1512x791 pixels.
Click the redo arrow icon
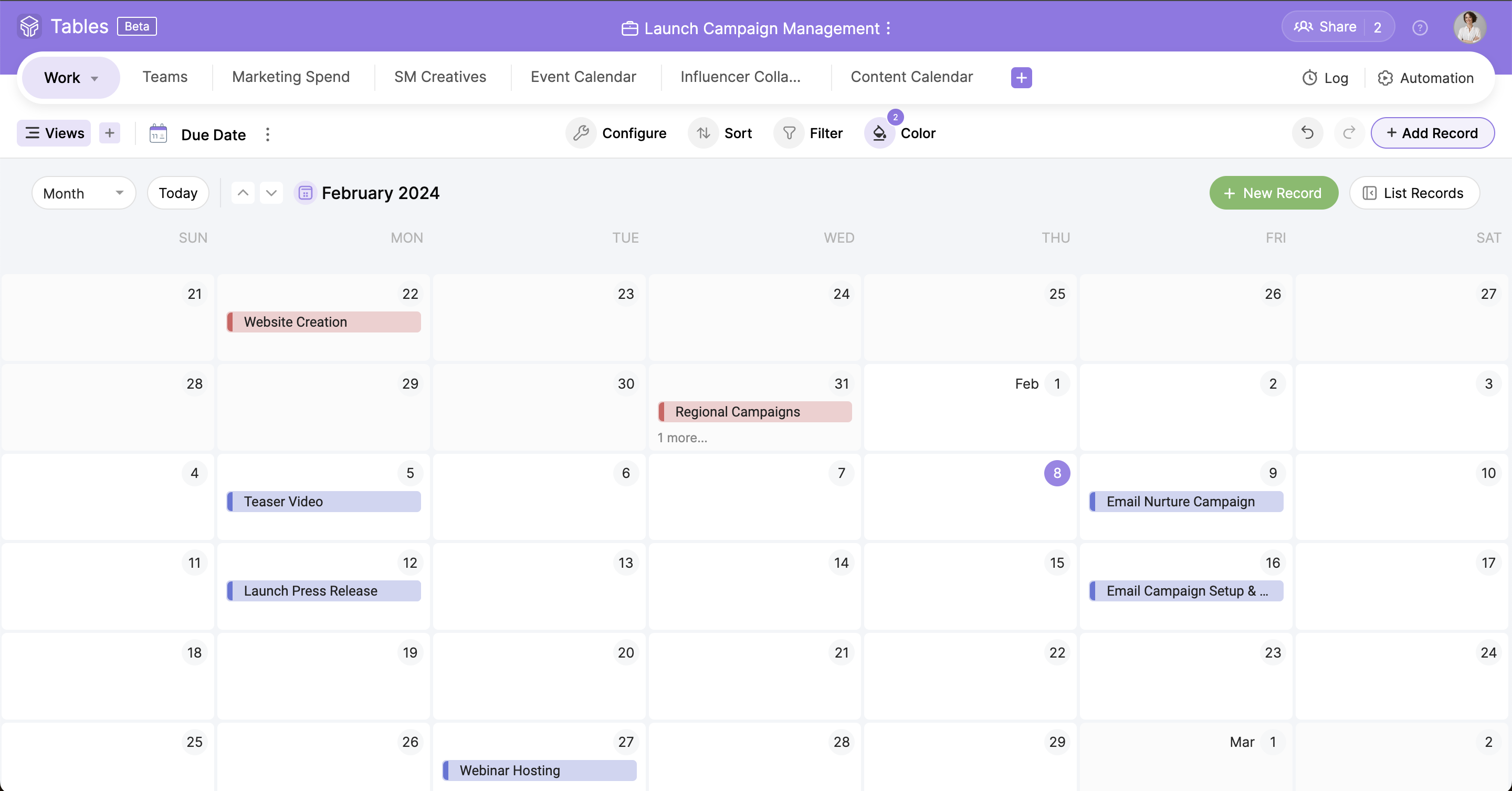pyautogui.click(x=1348, y=133)
